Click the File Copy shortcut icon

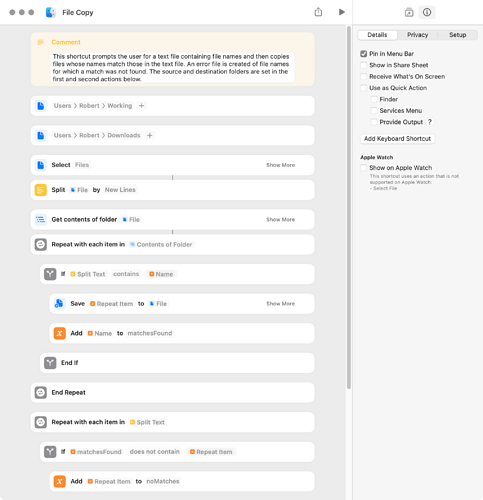(51, 12)
